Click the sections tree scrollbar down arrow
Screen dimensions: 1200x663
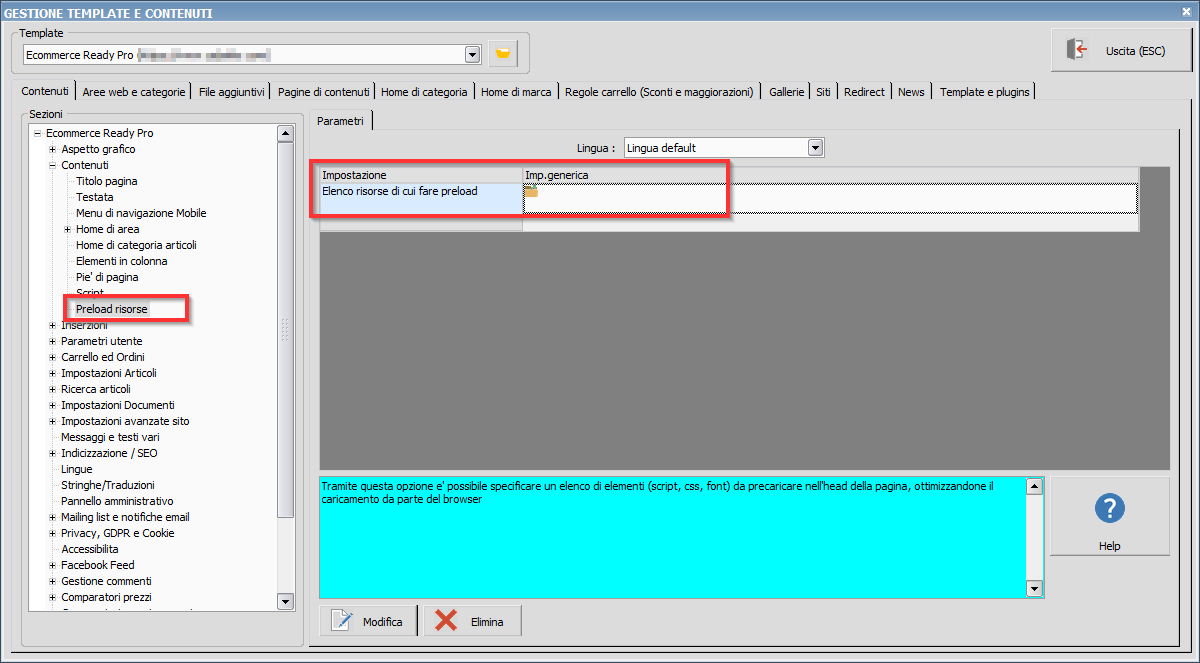pyautogui.click(x=285, y=602)
